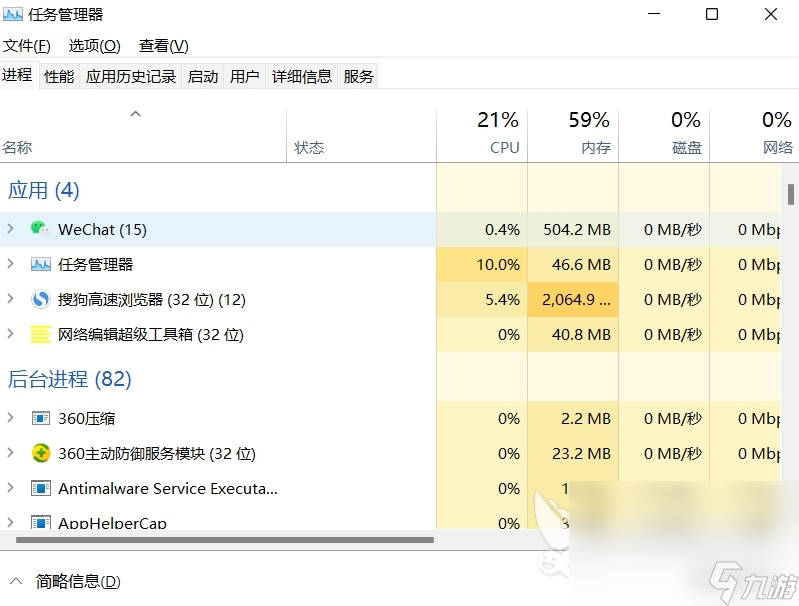
Task: Maximize the Task Manager window
Action: 712,14
